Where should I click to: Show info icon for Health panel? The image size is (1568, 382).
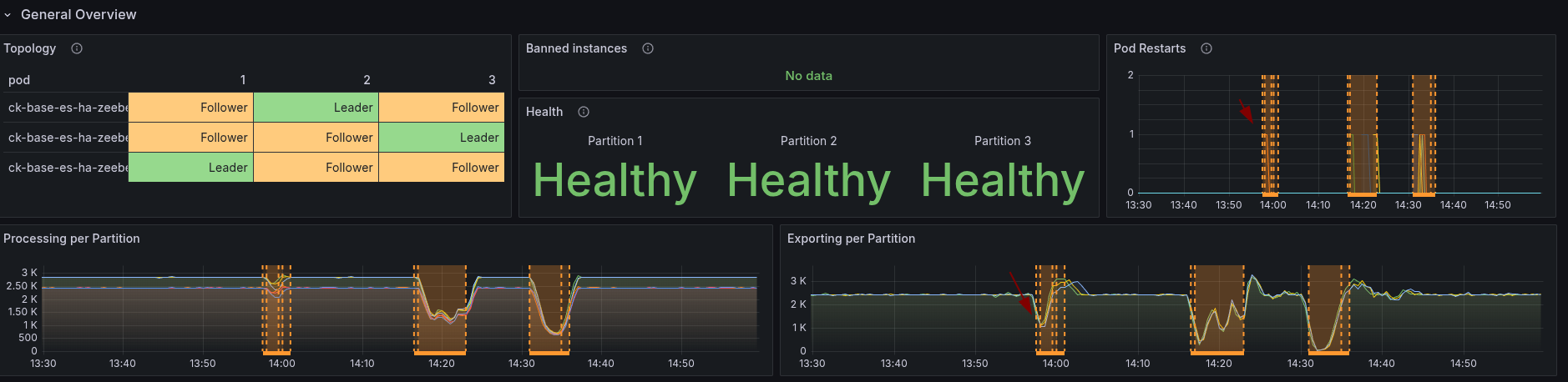pyautogui.click(x=584, y=112)
